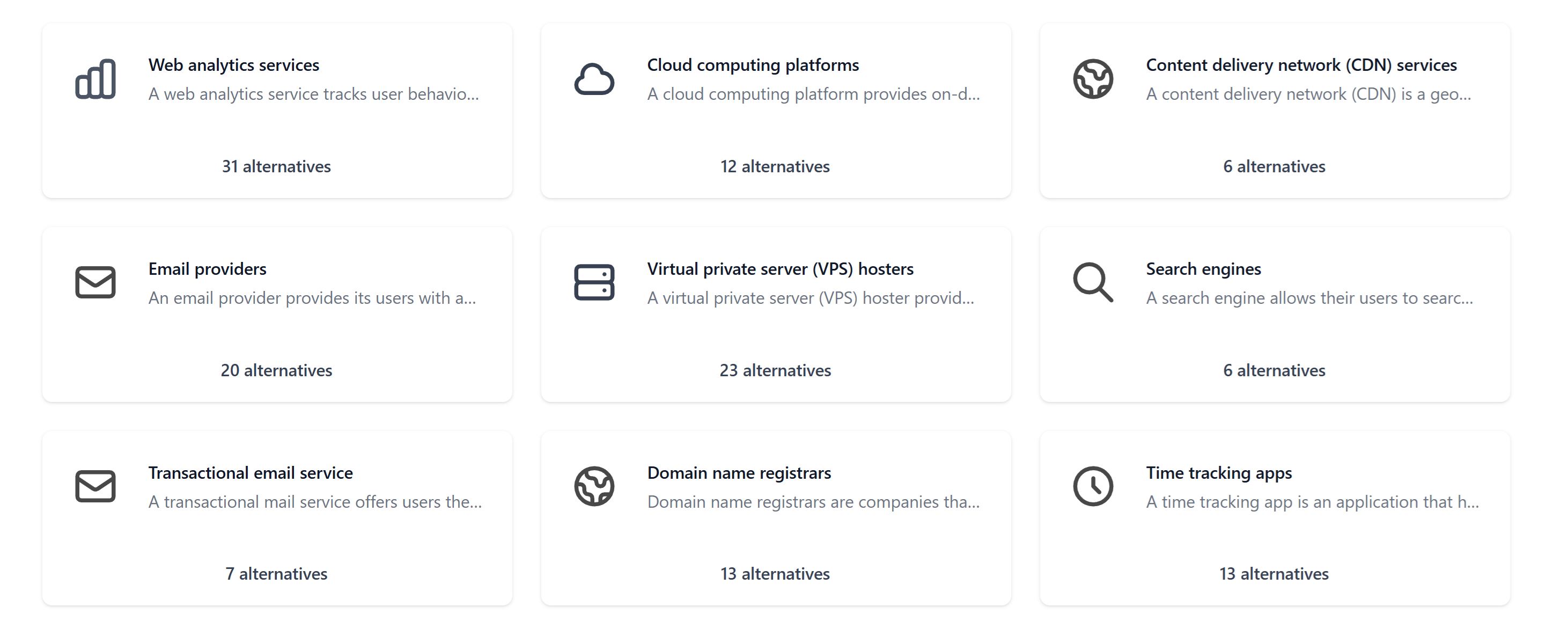
Task: Click 7 alternatives under Transactional email service
Action: pos(276,574)
